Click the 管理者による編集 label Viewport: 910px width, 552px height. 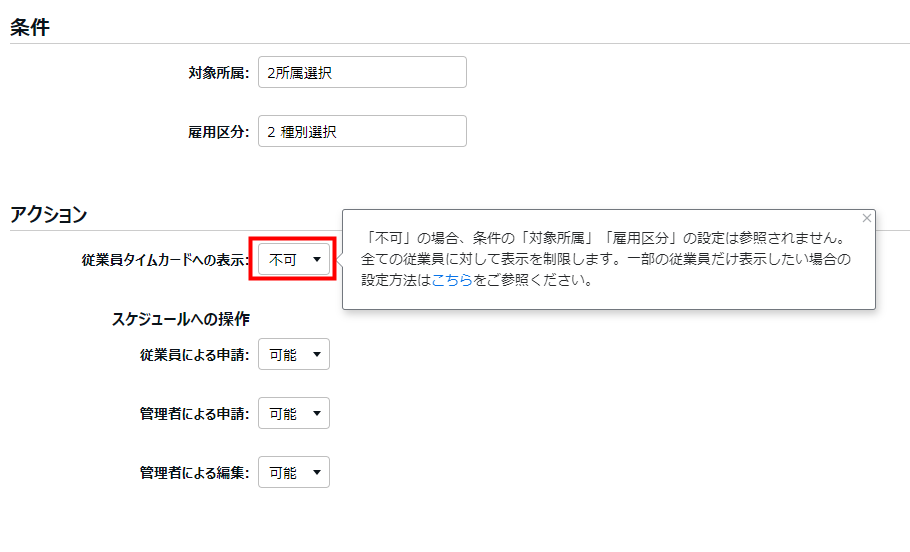pos(194,473)
